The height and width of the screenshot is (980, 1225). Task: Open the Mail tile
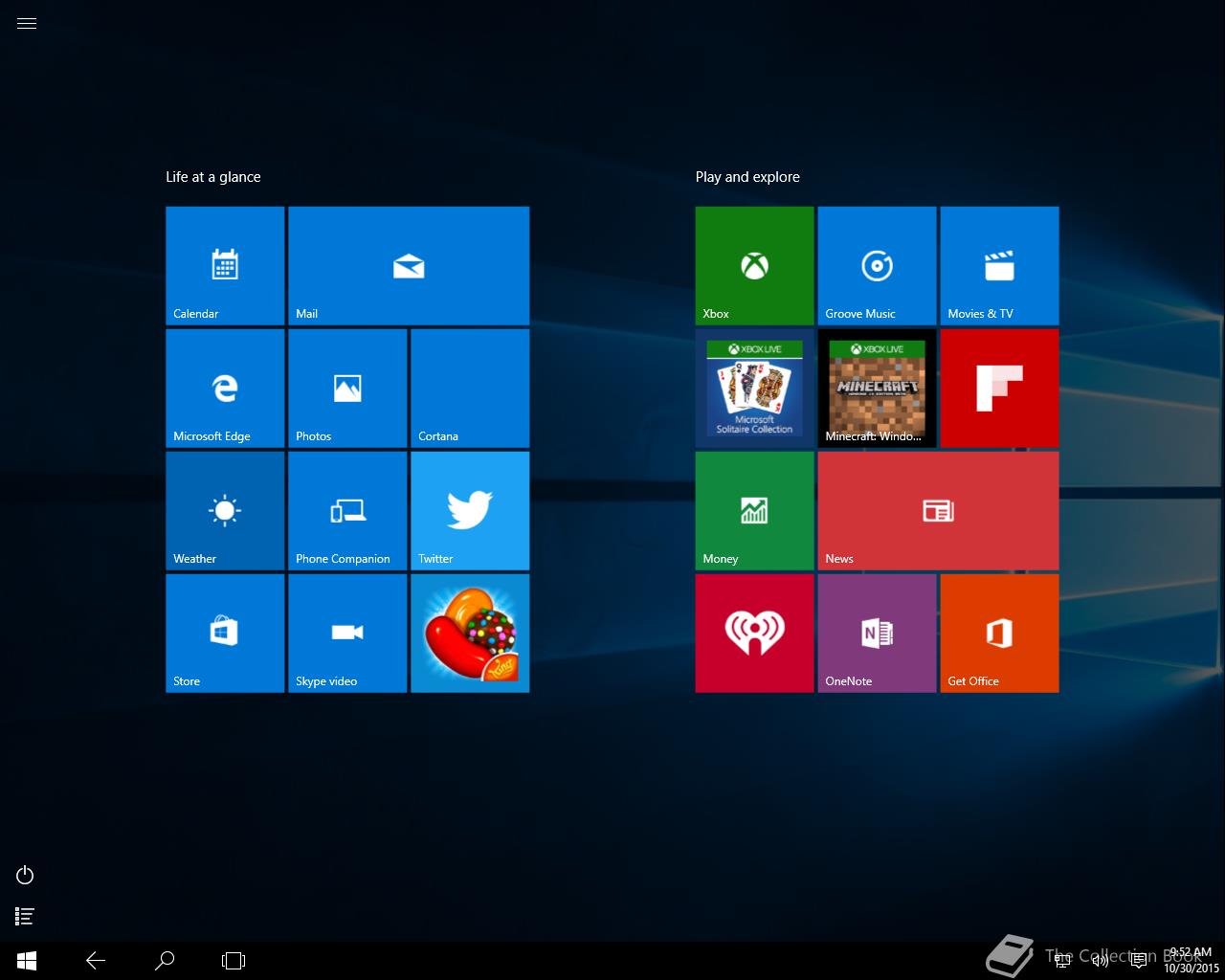pos(409,266)
